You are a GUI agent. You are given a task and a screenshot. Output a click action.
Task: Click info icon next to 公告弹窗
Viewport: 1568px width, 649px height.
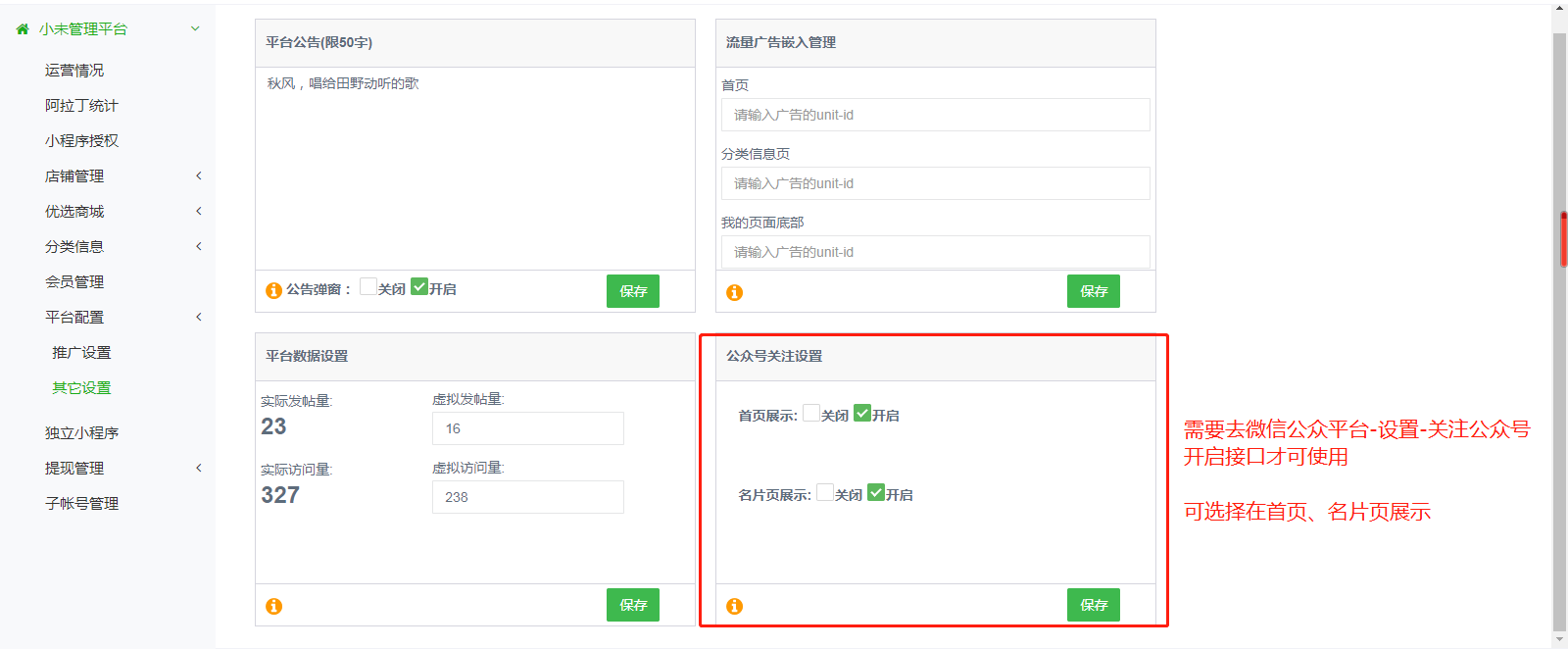[x=274, y=291]
